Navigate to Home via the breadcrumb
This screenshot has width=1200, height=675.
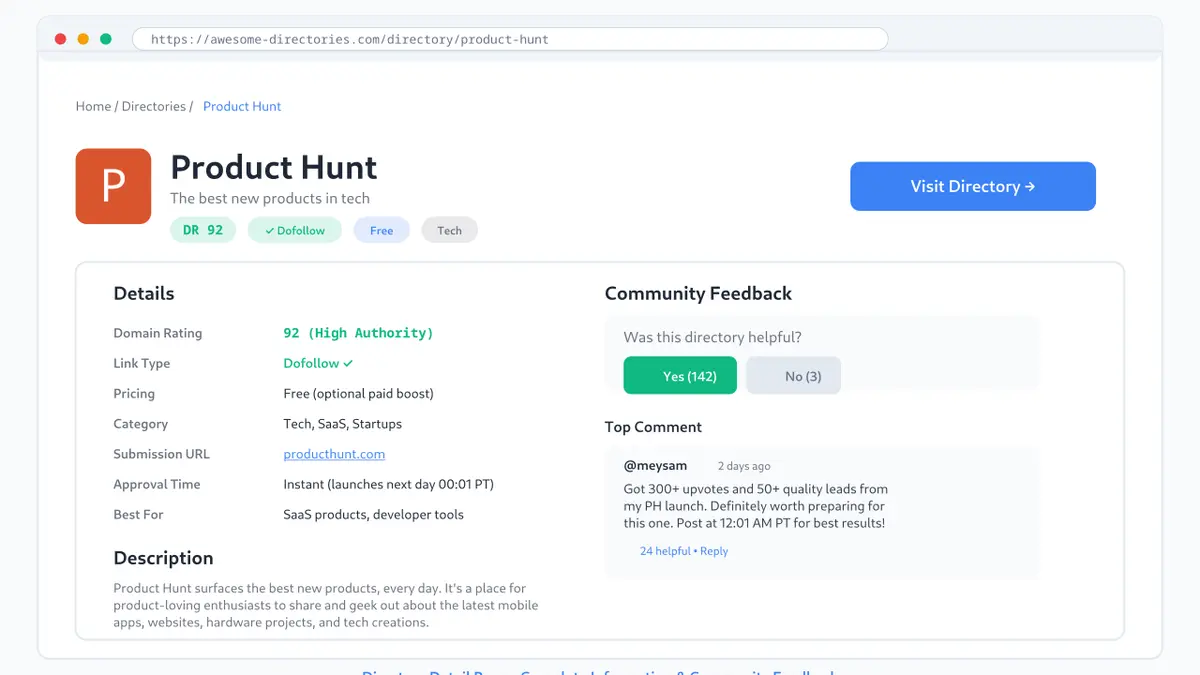coord(93,106)
